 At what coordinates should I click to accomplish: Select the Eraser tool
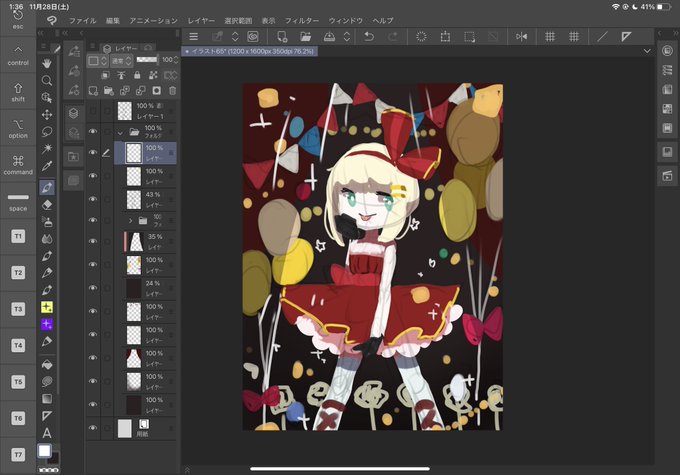[47, 205]
